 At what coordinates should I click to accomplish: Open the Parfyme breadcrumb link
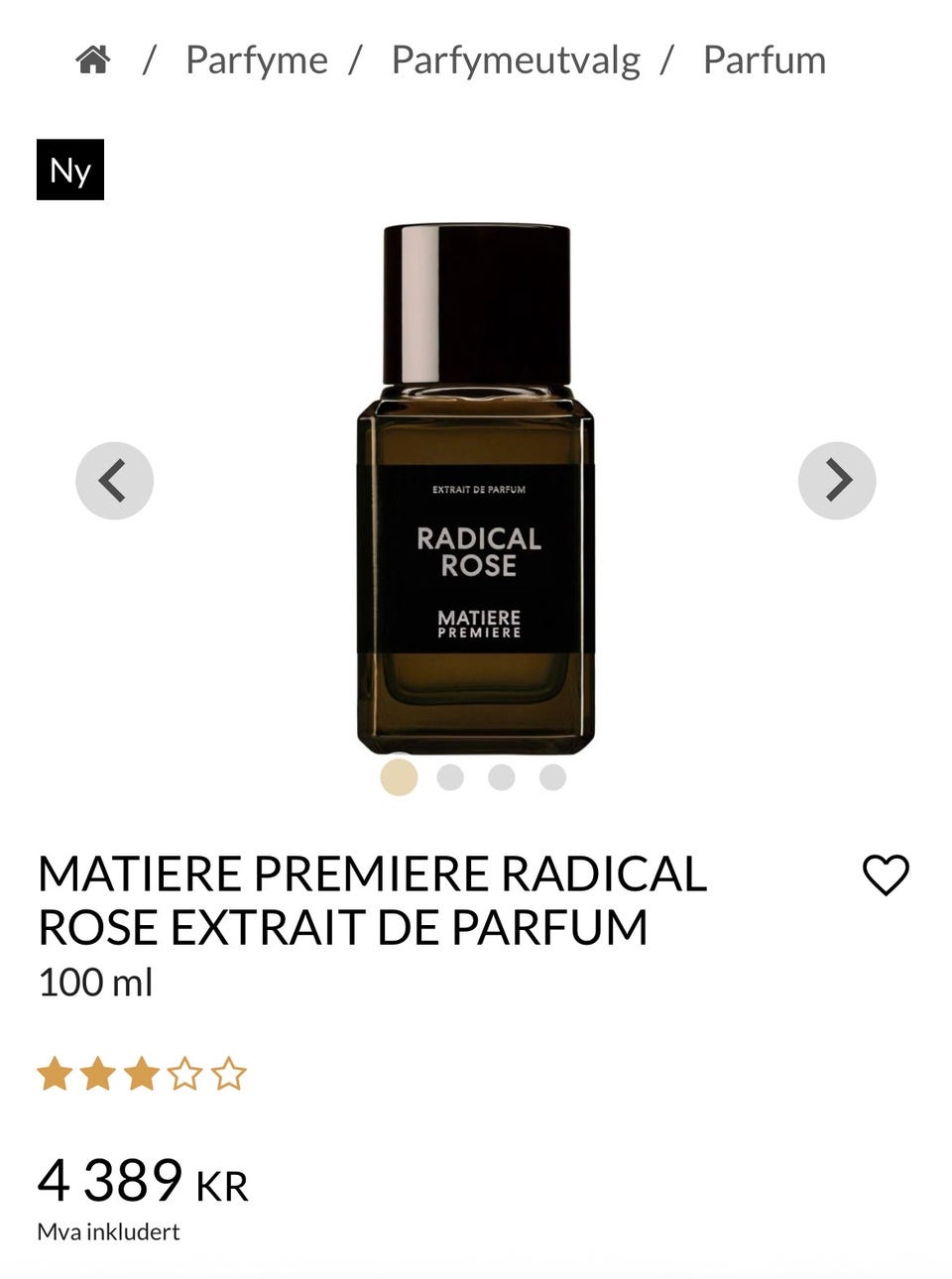(x=257, y=60)
